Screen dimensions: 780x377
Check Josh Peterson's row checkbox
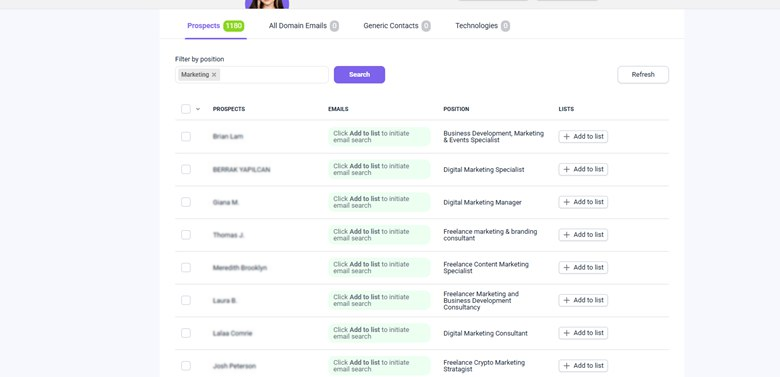point(186,366)
